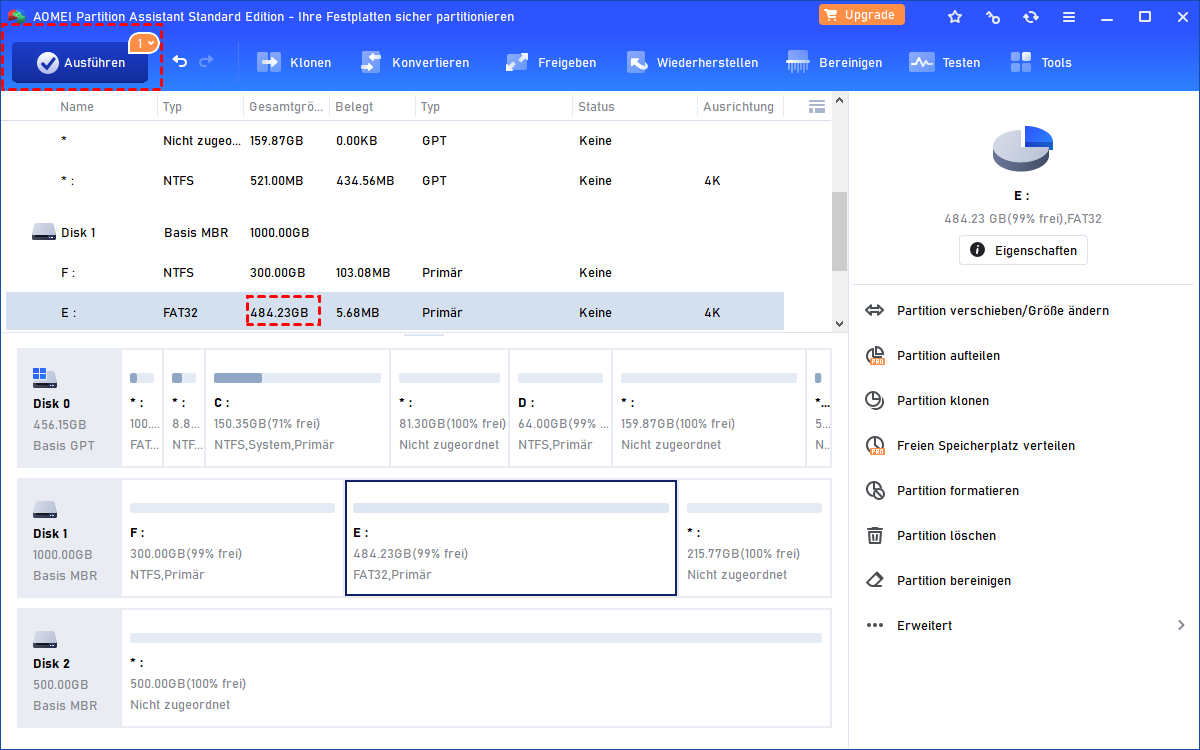Click the refresh icon in title bar
This screenshot has width=1200, height=750.
[x=1031, y=17]
